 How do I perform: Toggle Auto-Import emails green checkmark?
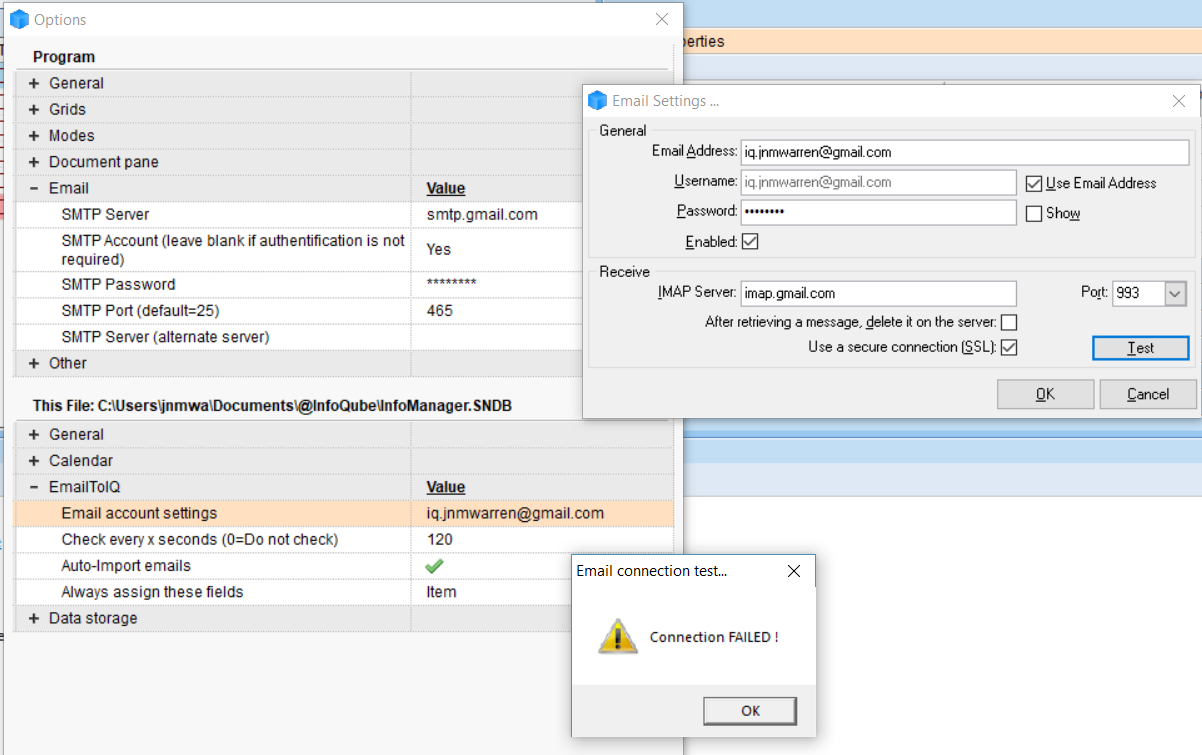tap(434, 565)
